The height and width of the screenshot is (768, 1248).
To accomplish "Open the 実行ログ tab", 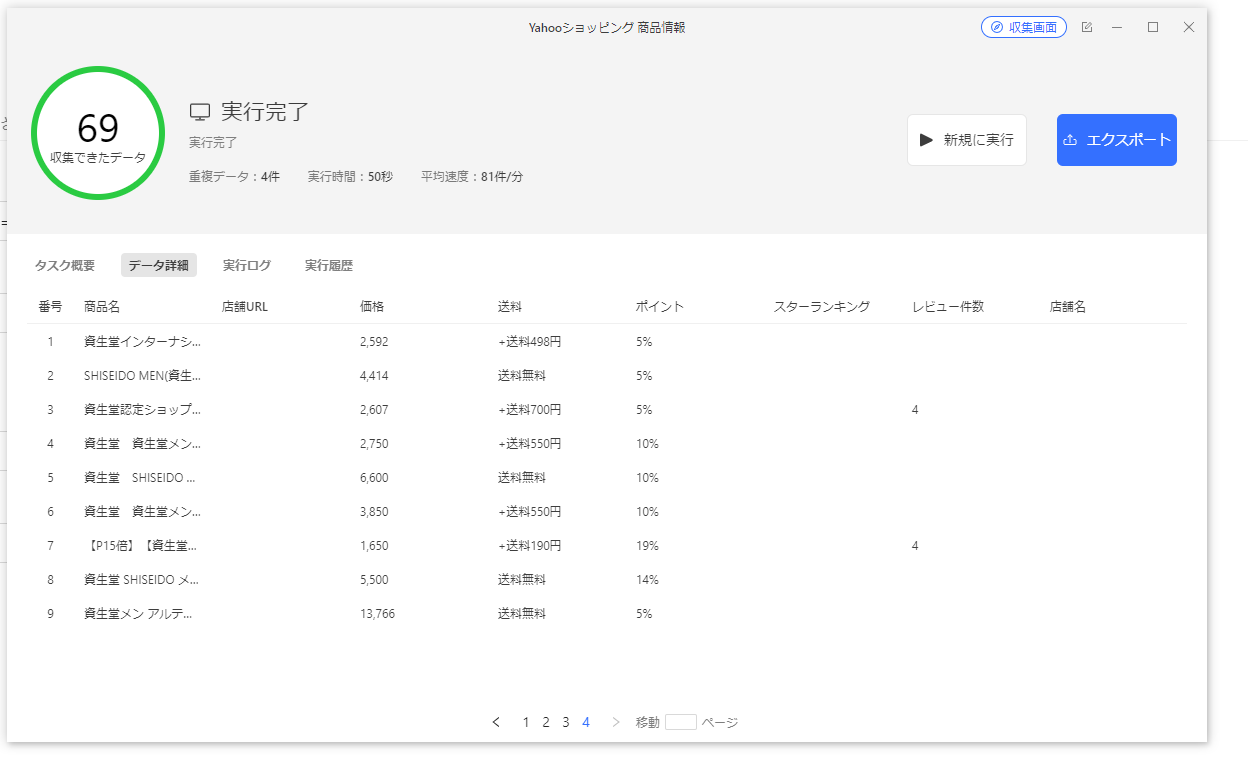I will (246, 265).
